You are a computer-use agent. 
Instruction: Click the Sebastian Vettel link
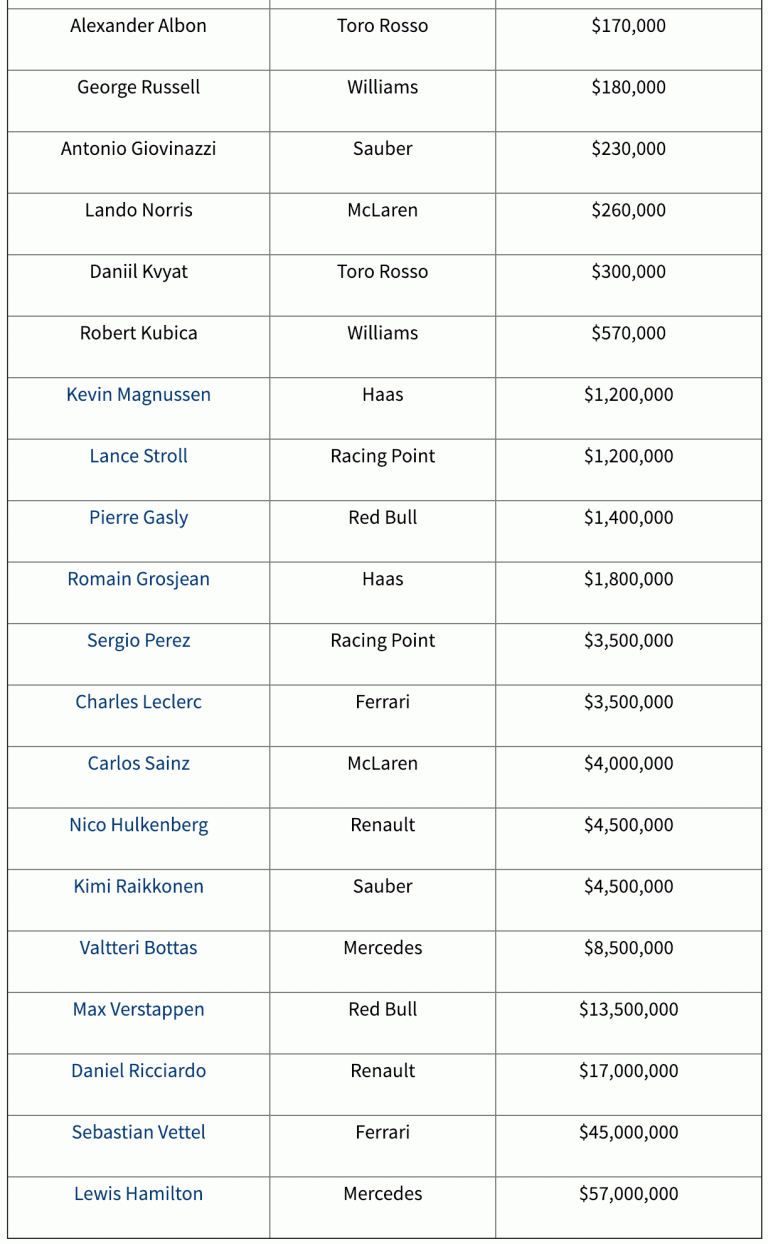coord(138,1132)
